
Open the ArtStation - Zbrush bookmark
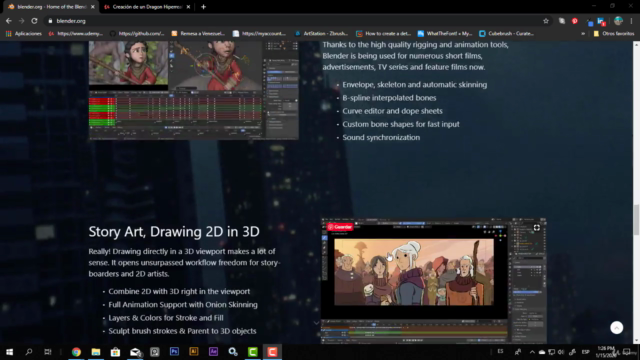321,33
